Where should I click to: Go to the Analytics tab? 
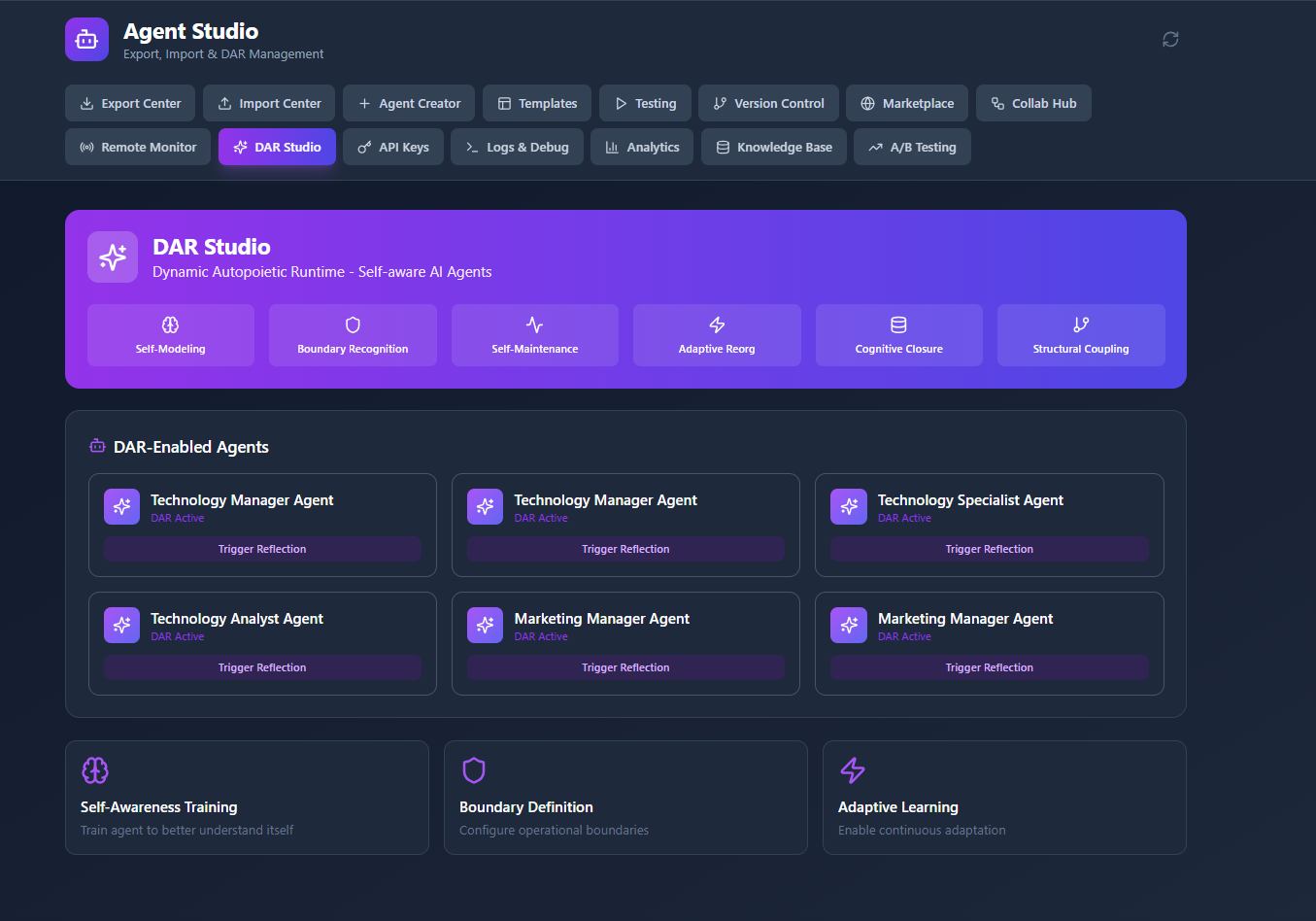[x=642, y=147]
